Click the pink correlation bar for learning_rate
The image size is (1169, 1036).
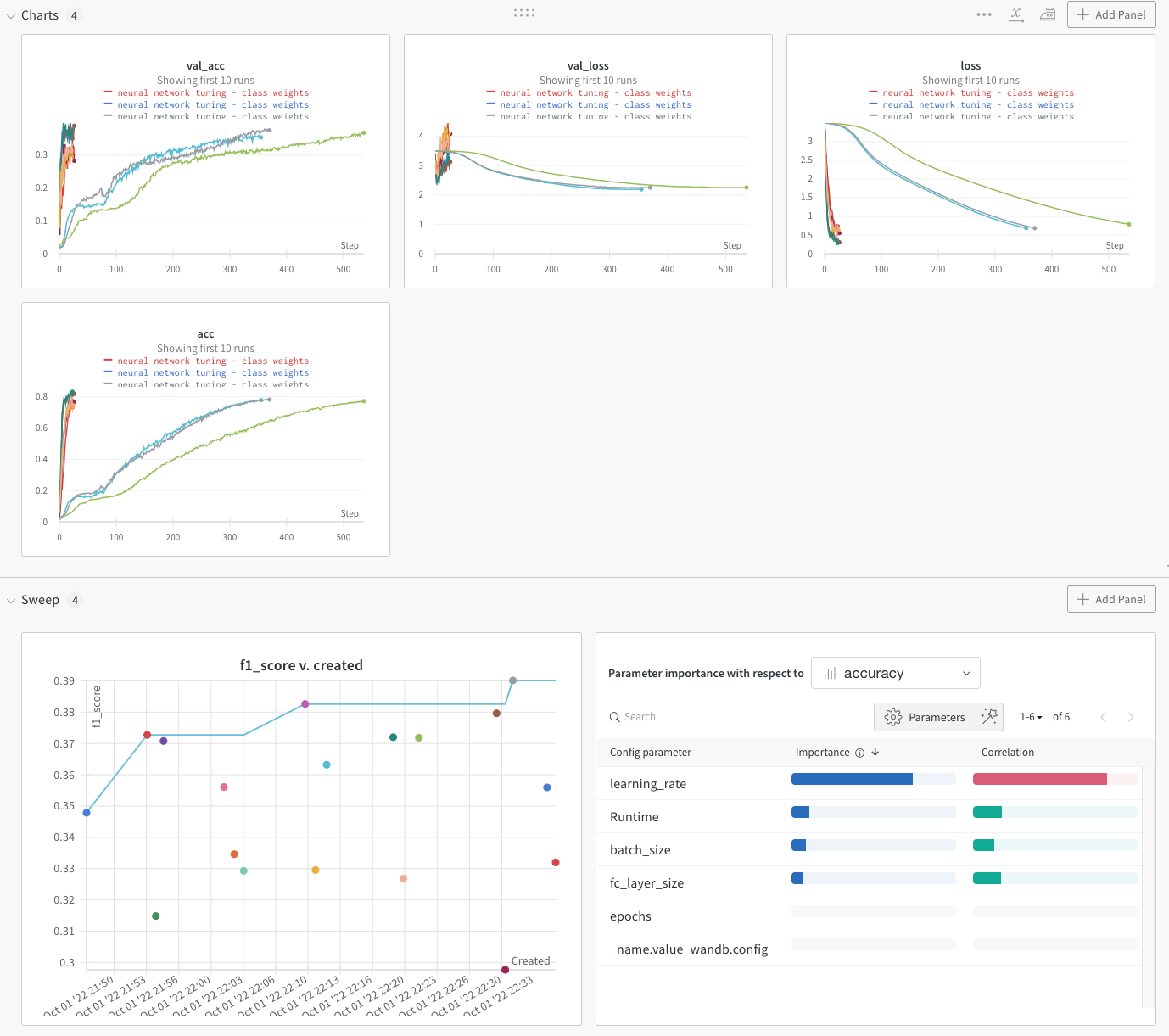[1041, 778]
